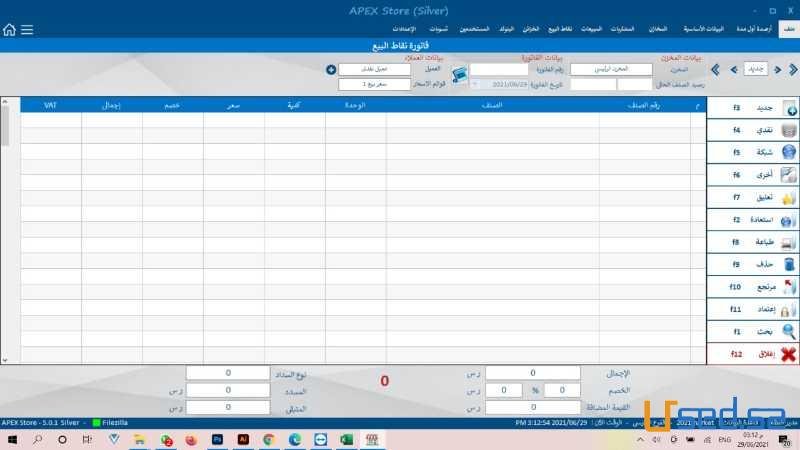The height and width of the screenshot is (450, 800).
Task: Jump to the last record double arrow
Action: pos(715,69)
